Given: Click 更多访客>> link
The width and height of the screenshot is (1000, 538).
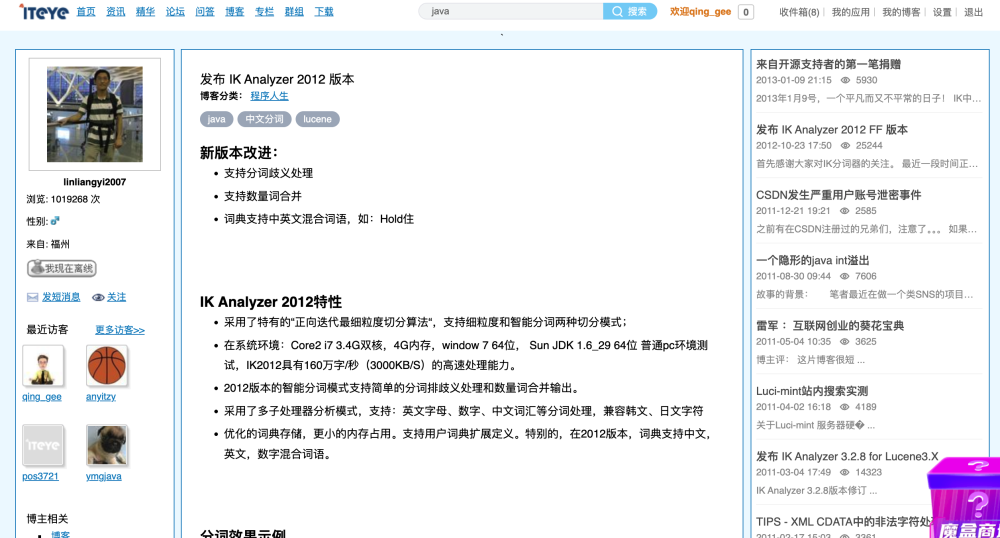Looking at the screenshot, I should [120, 330].
